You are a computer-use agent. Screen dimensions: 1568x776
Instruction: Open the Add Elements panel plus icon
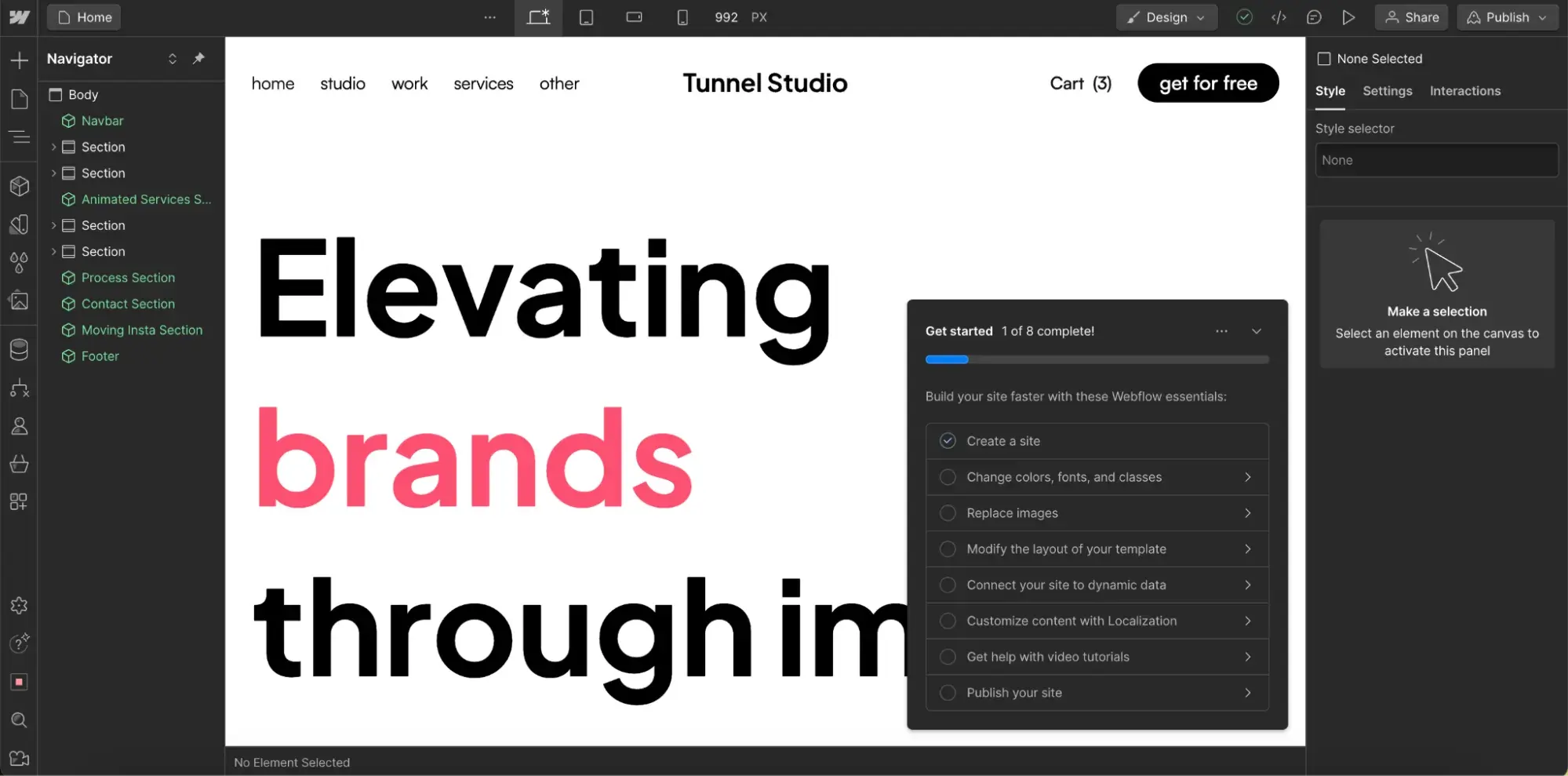pos(20,60)
